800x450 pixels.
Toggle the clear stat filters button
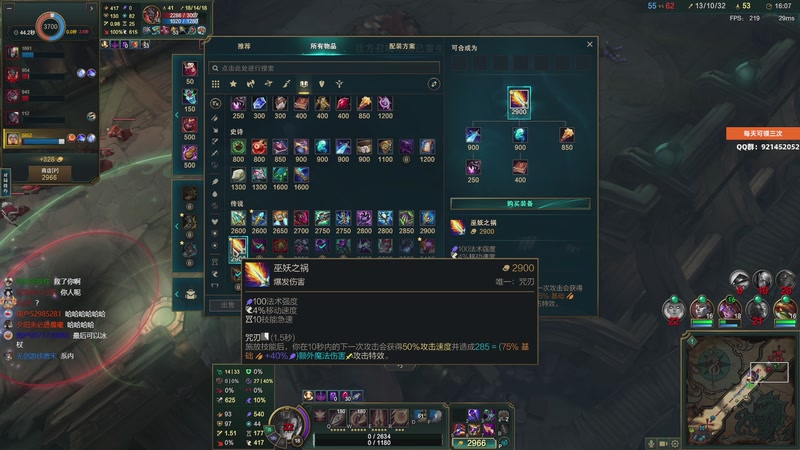pyautogui.click(x=215, y=104)
